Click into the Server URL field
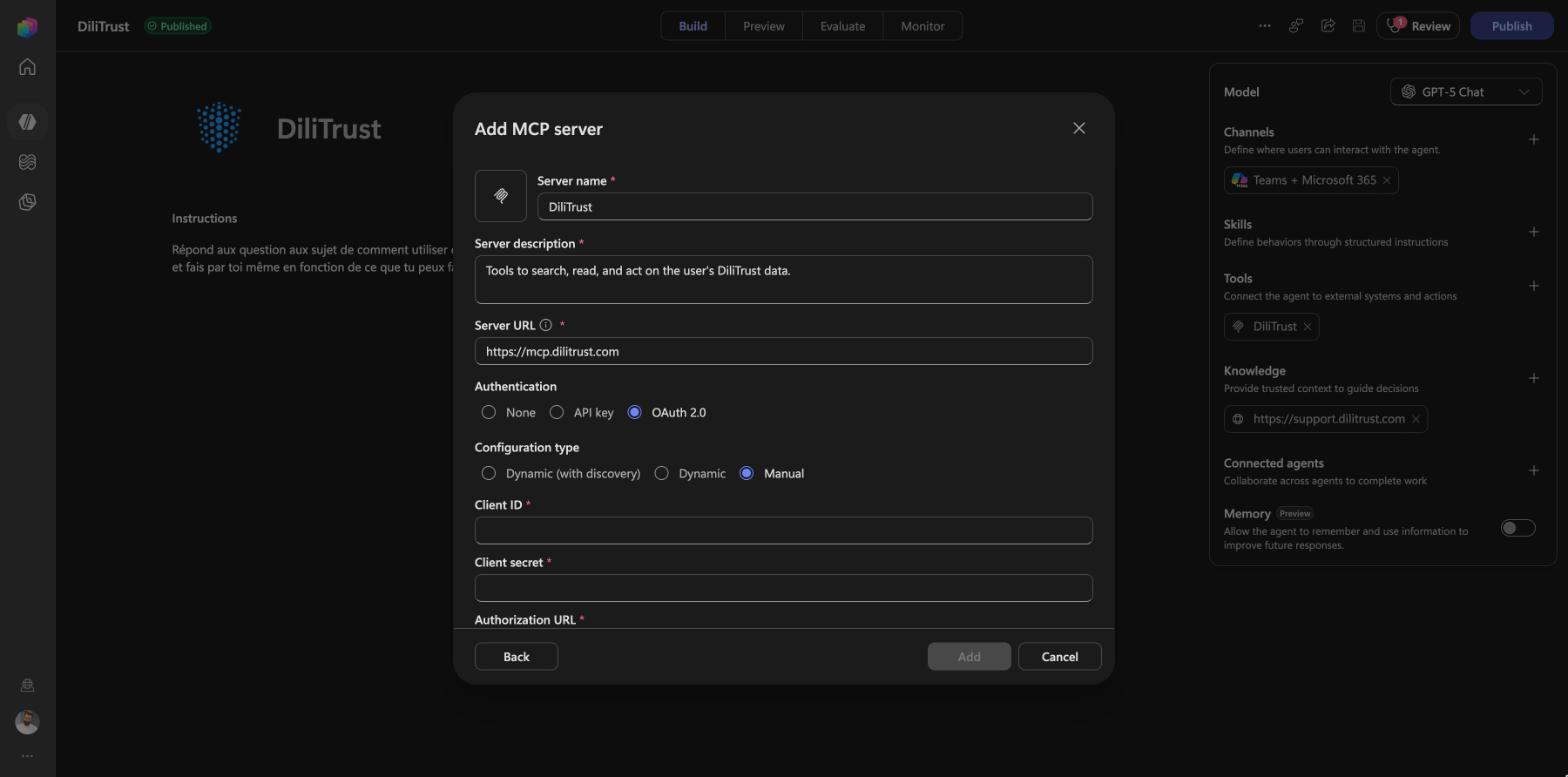The image size is (1568, 777). coord(784,351)
